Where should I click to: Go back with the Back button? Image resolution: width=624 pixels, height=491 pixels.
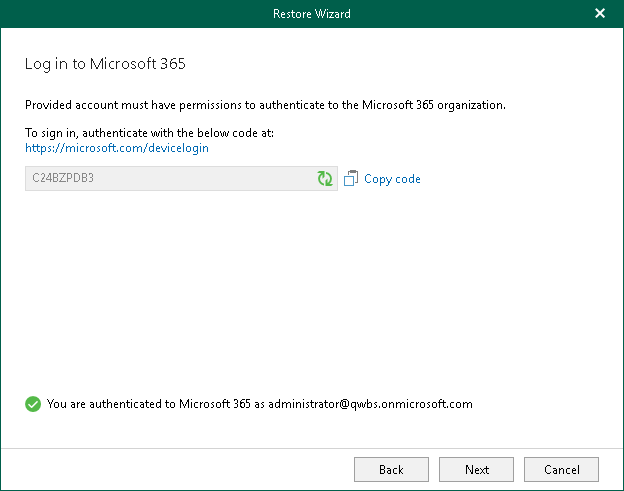click(x=391, y=469)
